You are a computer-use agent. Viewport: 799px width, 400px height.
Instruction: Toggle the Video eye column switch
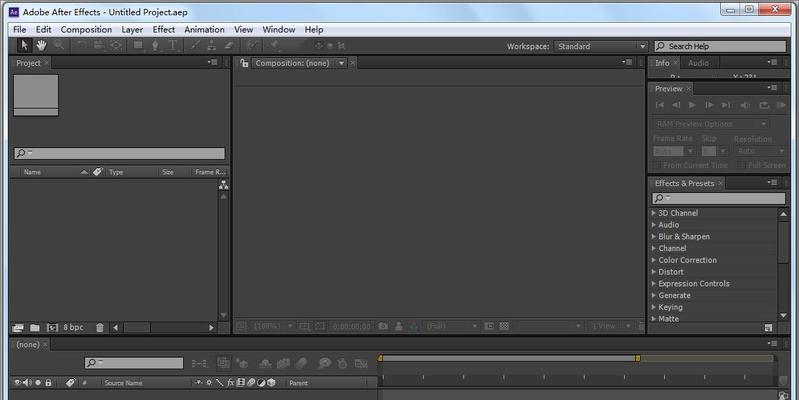(17, 382)
